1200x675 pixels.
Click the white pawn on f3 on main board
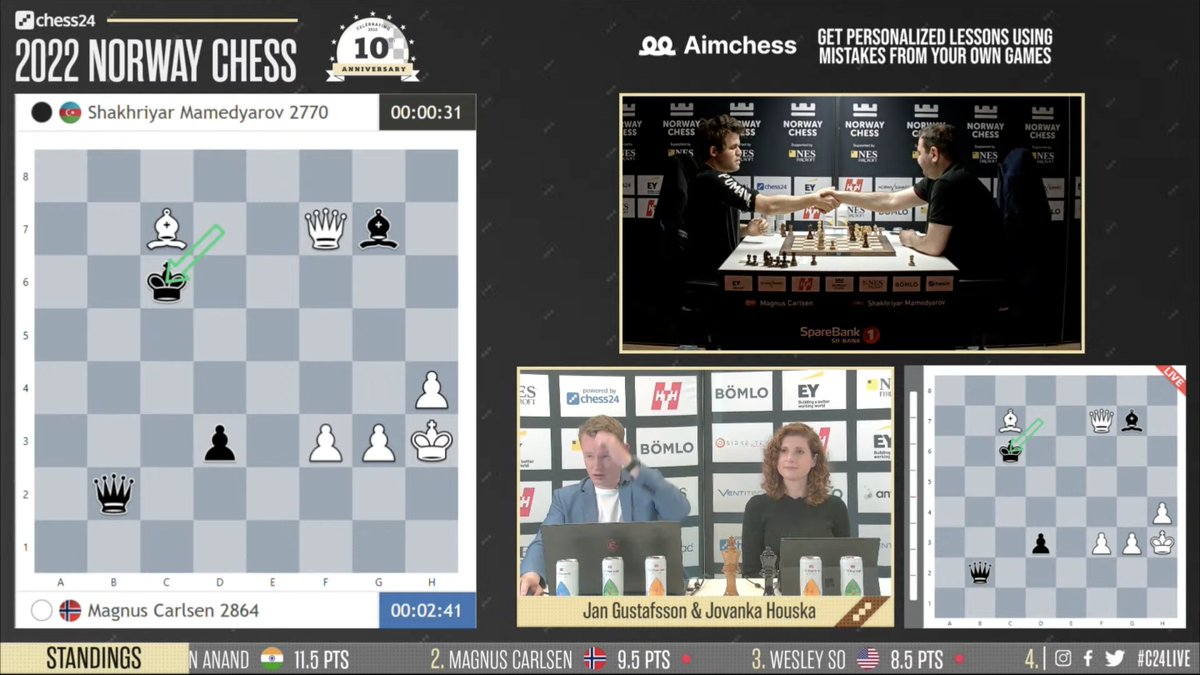click(x=325, y=442)
